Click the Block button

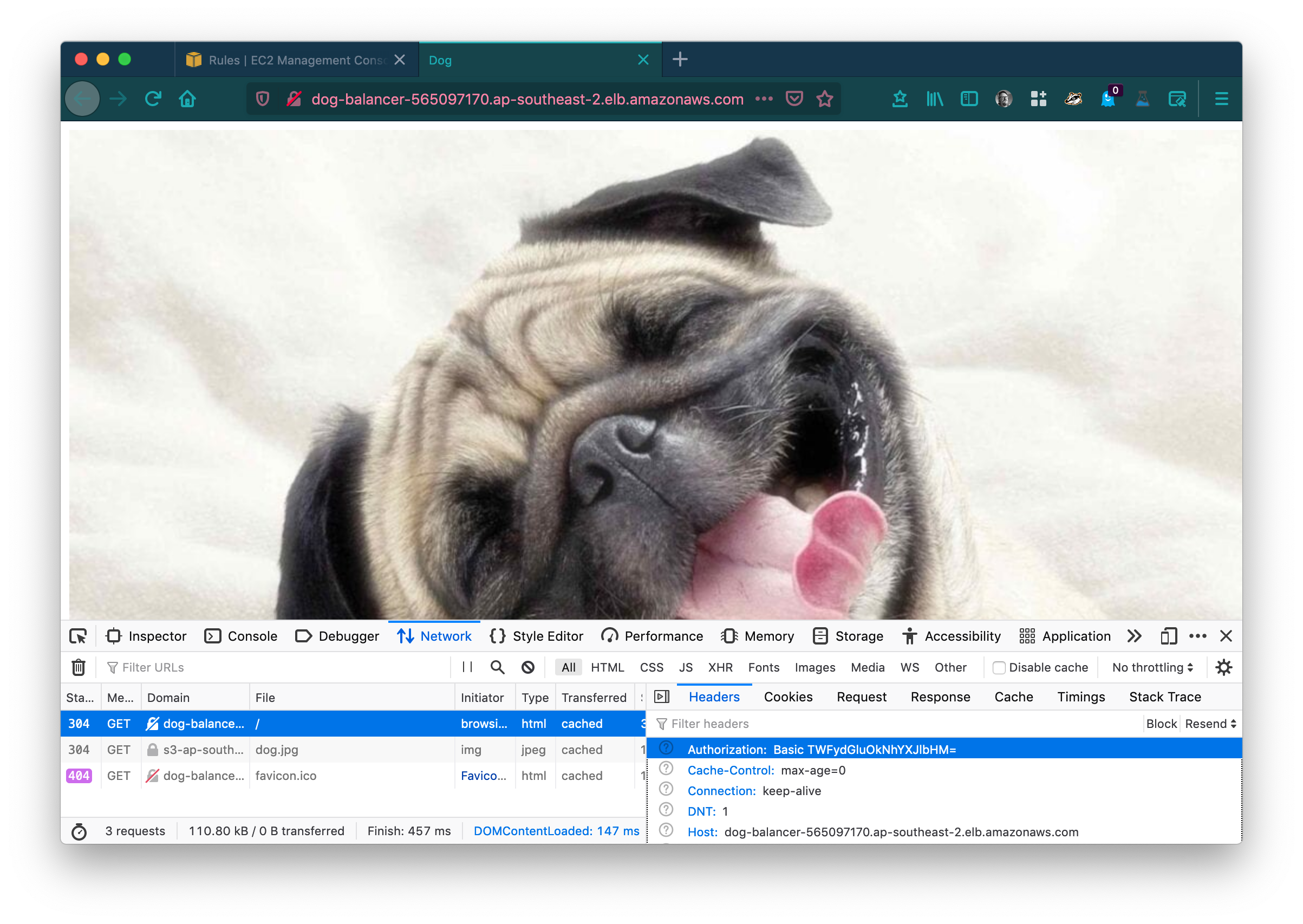point(1161,724)
